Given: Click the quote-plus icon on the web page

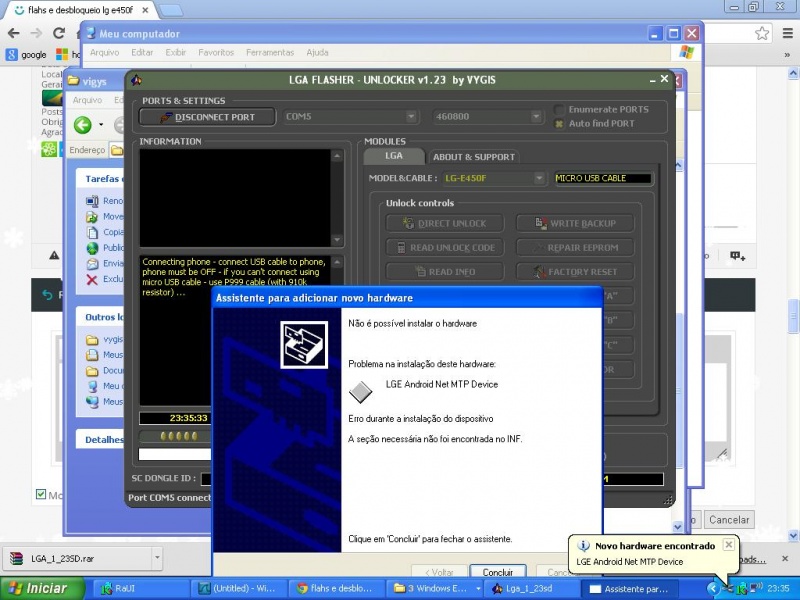Looking at the screenshot, I should pyautogui.click(x=737, y=256).
